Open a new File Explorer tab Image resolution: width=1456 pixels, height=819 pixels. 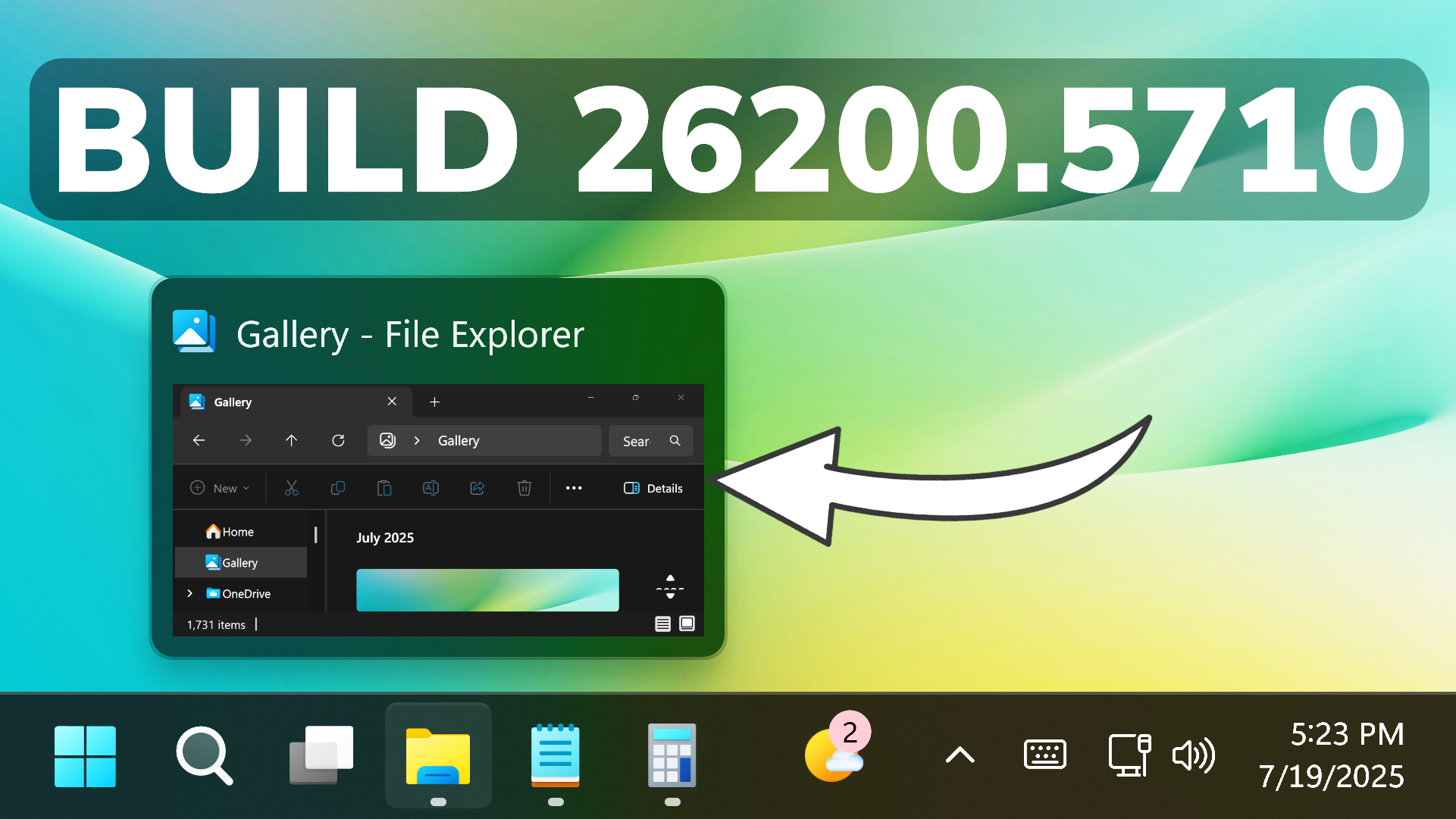click(434, 402)
